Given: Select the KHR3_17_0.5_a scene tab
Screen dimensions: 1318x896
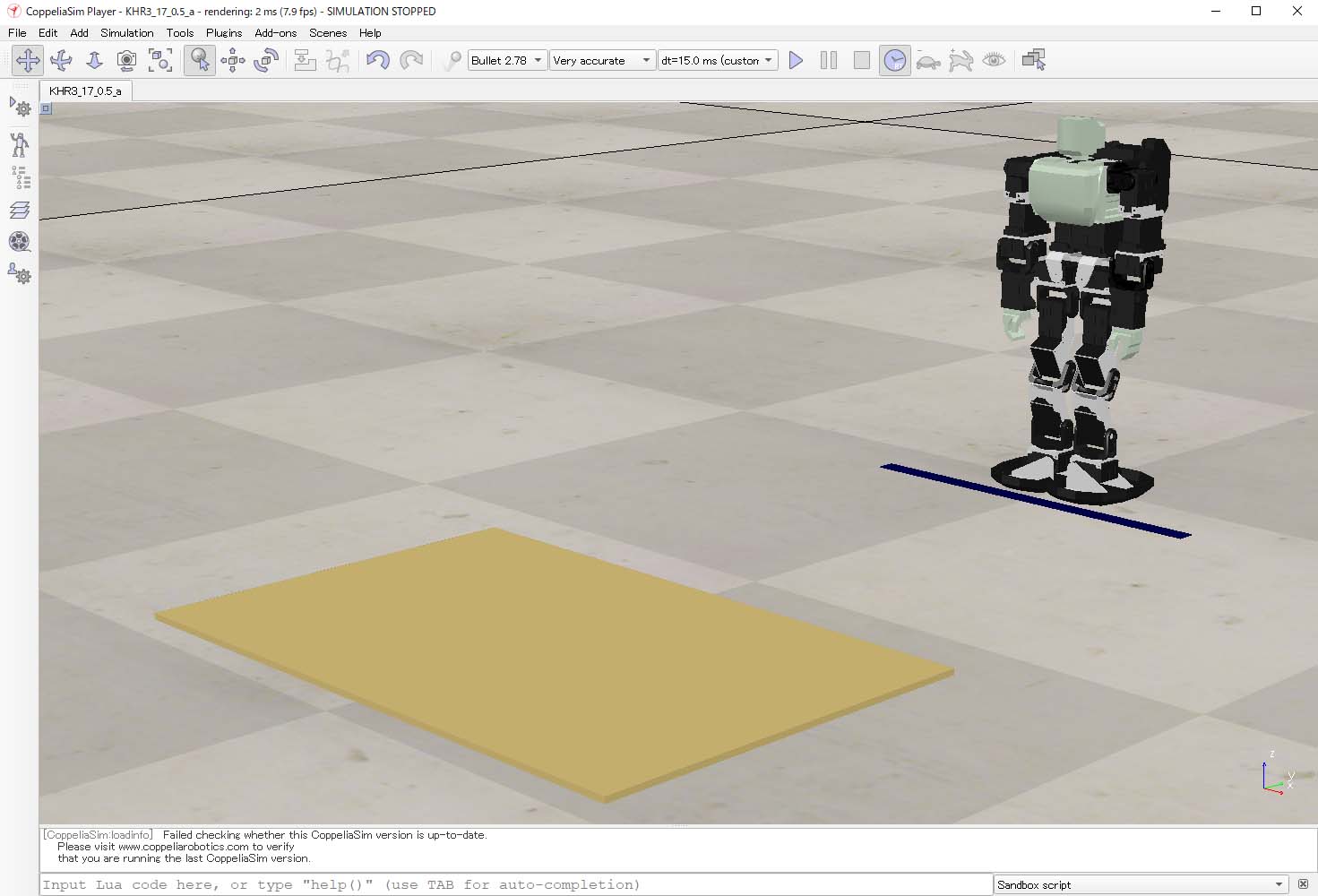Looking at the screenshot, I should [x=85, y=90].
